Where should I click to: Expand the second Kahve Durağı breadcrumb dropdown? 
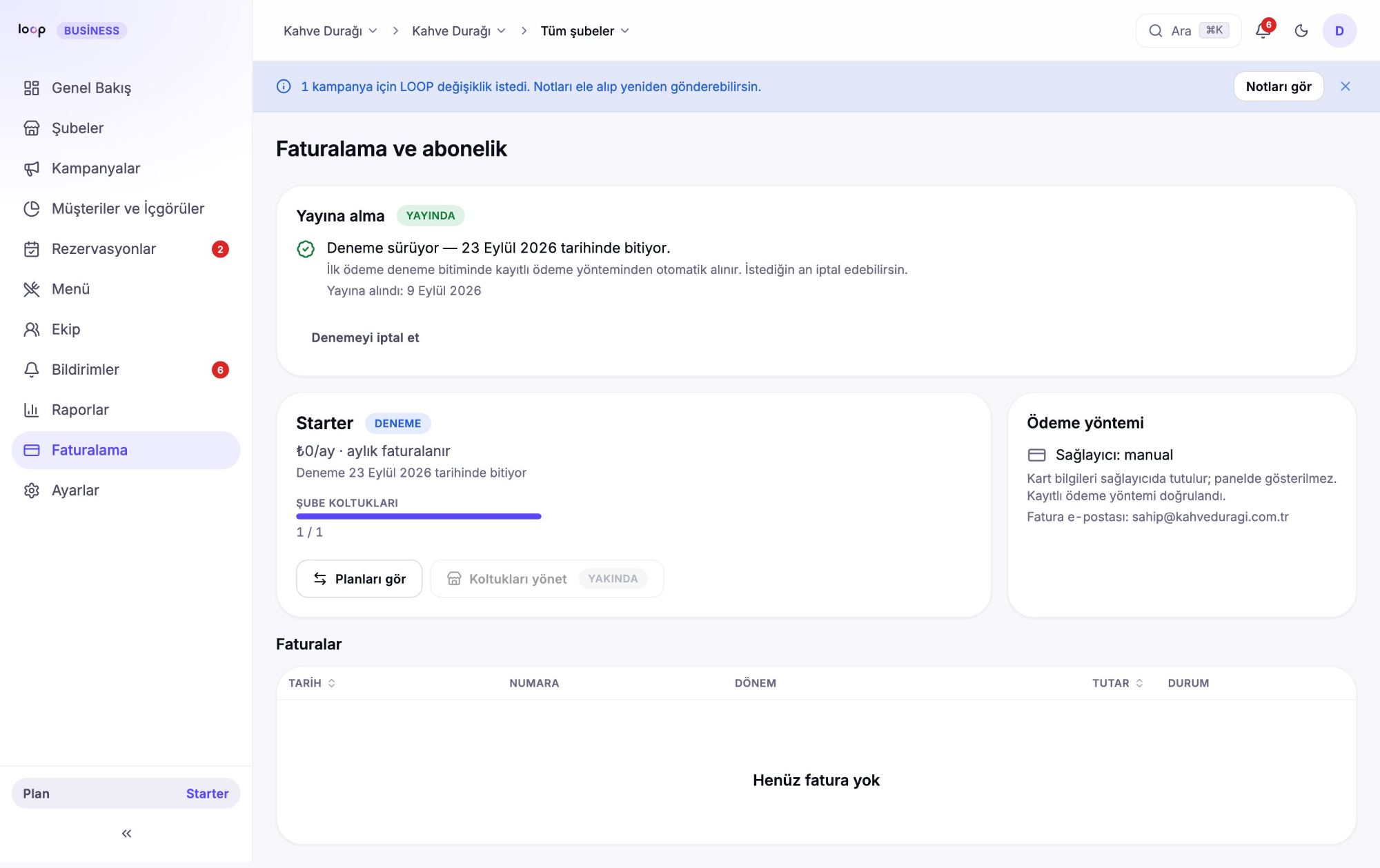point(459,31)
